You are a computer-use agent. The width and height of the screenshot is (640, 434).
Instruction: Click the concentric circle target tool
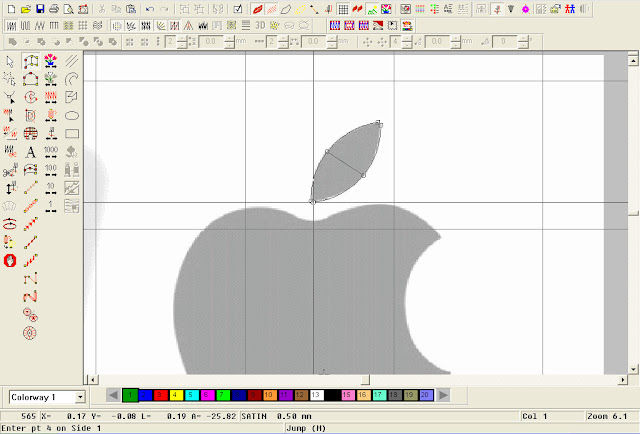[29, 333]
